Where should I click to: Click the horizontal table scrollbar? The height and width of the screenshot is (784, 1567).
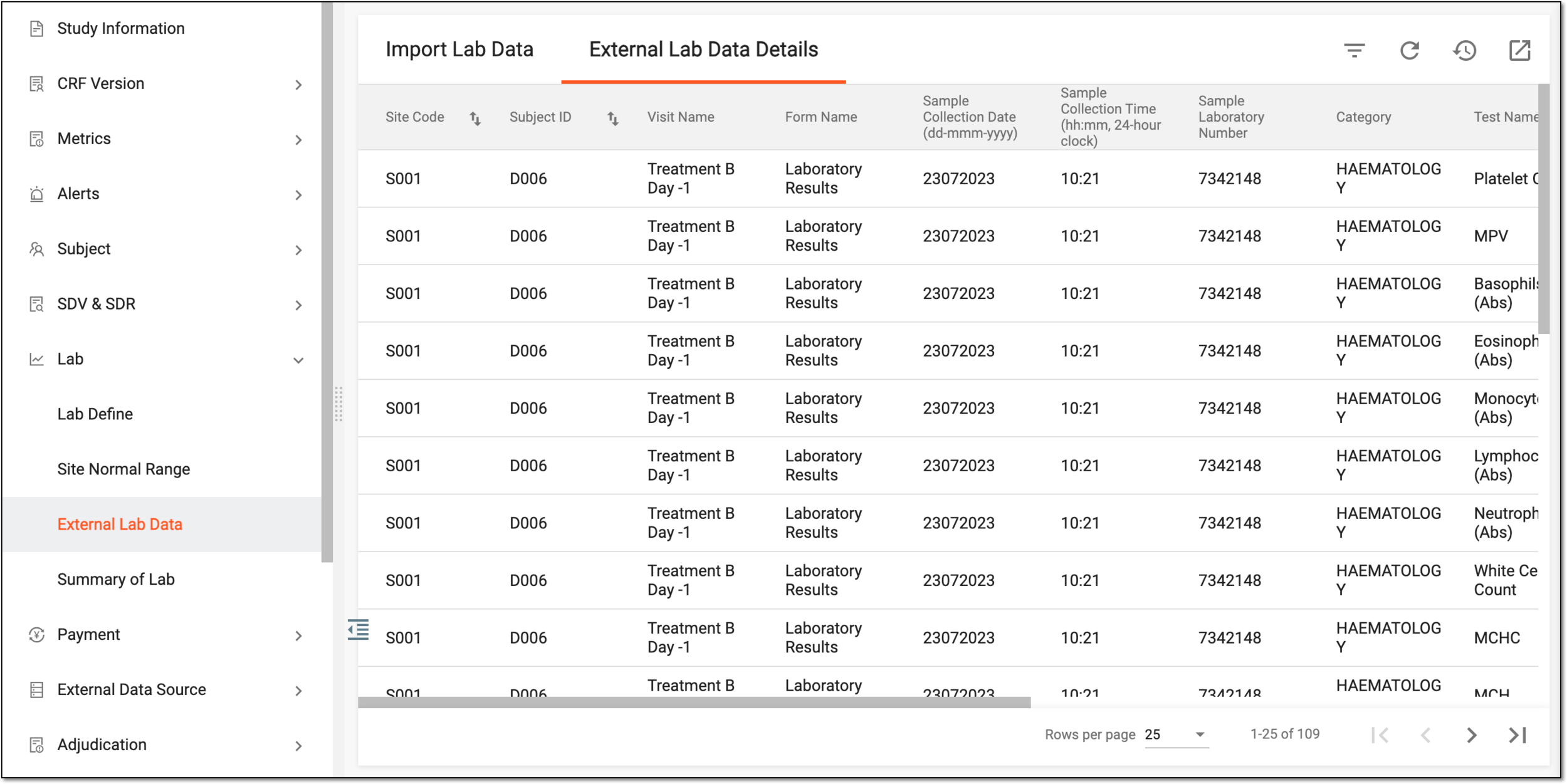pyautogui.click(x=694, y=703)
